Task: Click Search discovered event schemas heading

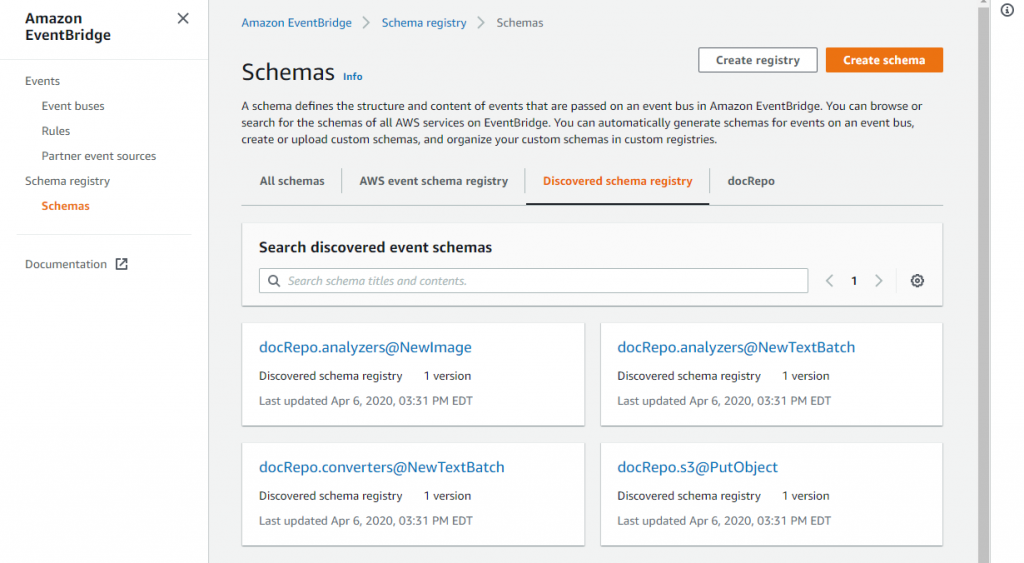Action: click(x=376, y=248)
